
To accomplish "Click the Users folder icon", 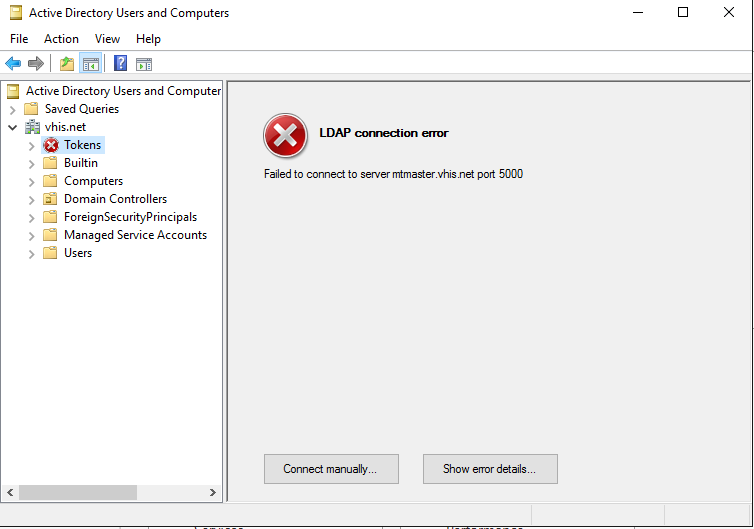I will click(50, 253).
